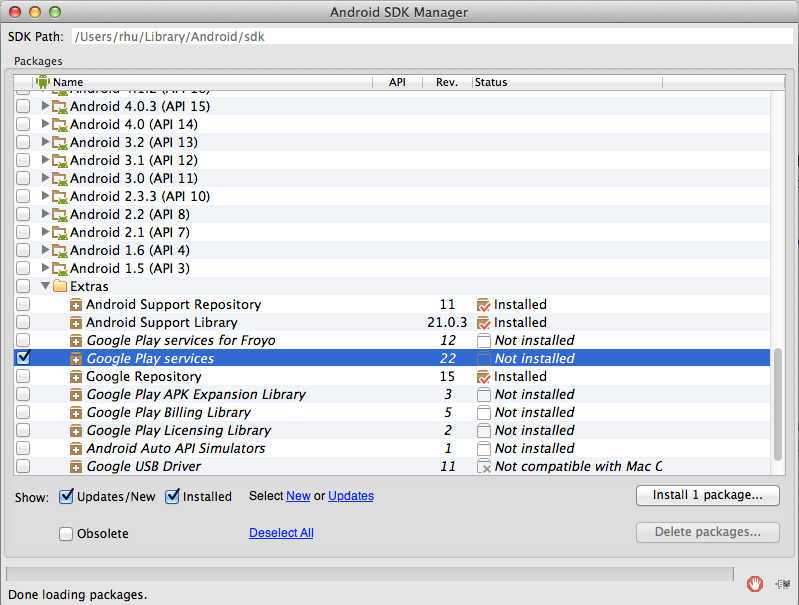Expand the Android 4.0.3 (API 15) node
Screen dimensions: 799x605
pyautogui.click(x=45, y=106)
